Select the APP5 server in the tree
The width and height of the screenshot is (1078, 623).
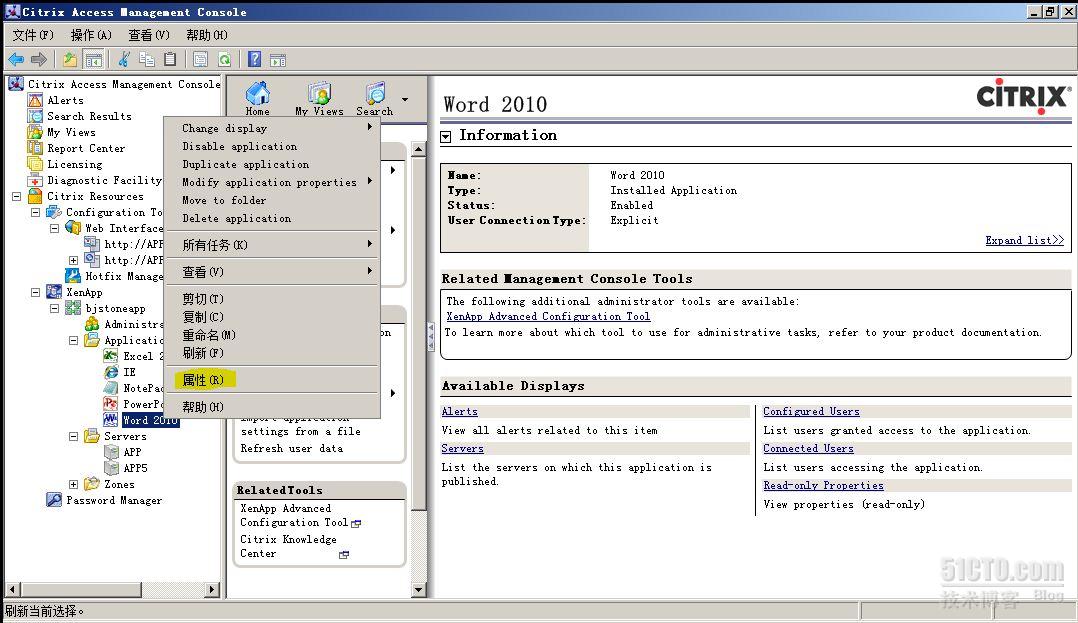click(135, 468)
